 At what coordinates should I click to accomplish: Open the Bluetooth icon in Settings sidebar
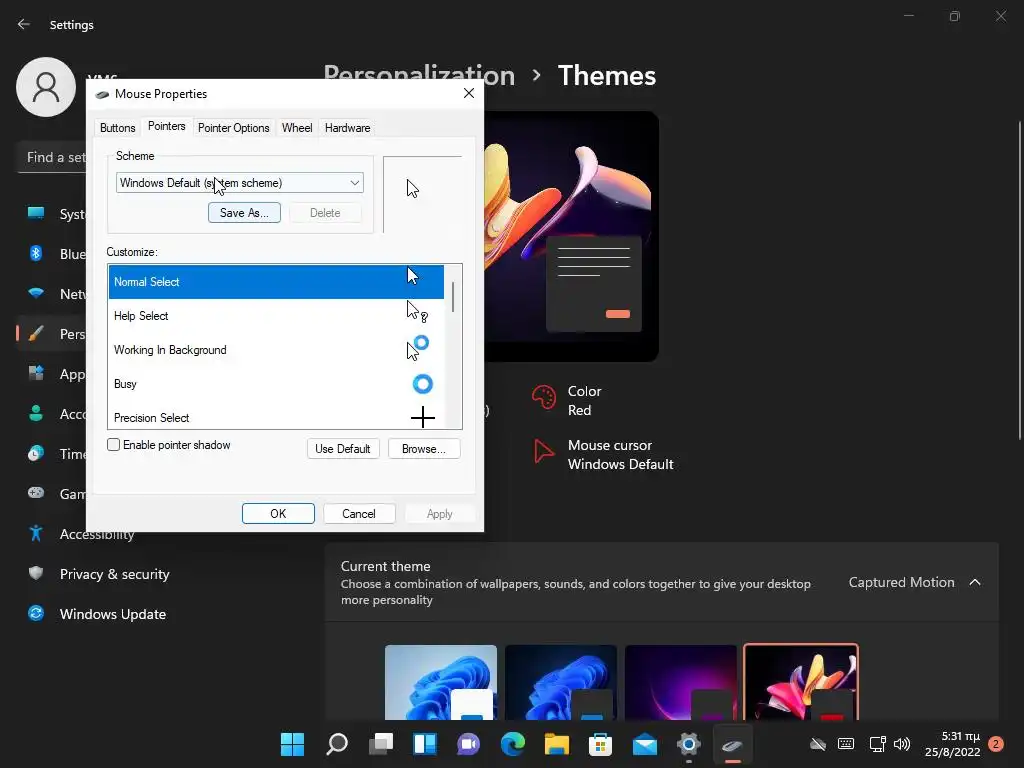click(36, 253)
